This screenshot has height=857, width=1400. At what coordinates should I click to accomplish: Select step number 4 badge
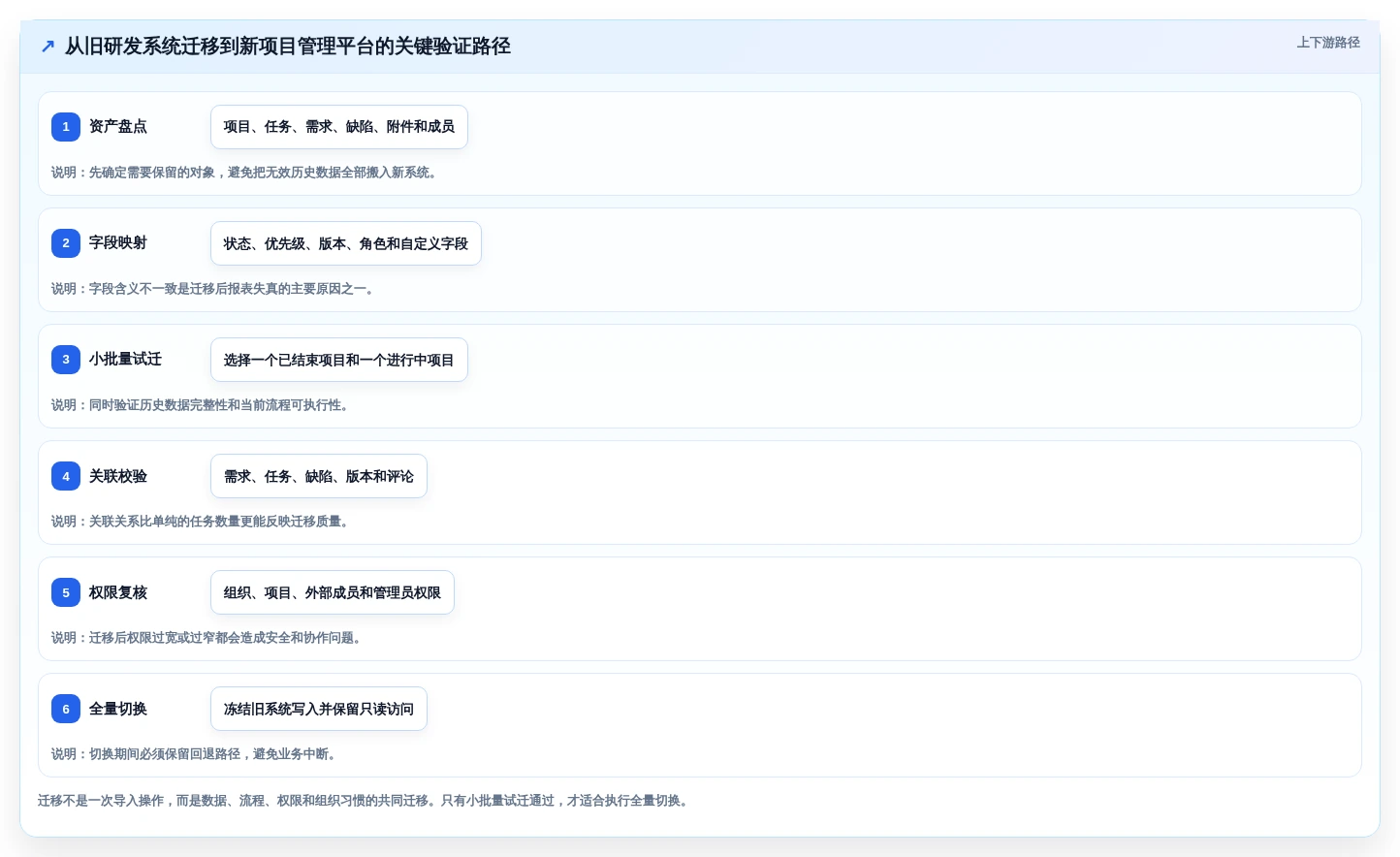click(66, 476)
